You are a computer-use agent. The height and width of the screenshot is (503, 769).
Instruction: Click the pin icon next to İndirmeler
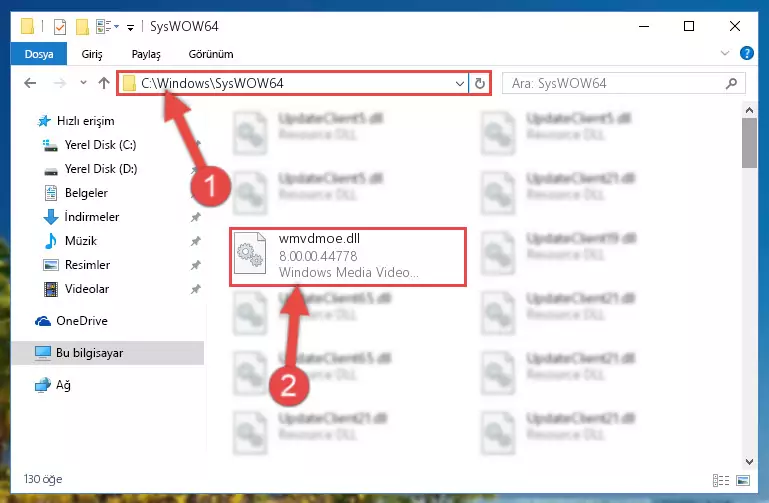tap(196, 217)
